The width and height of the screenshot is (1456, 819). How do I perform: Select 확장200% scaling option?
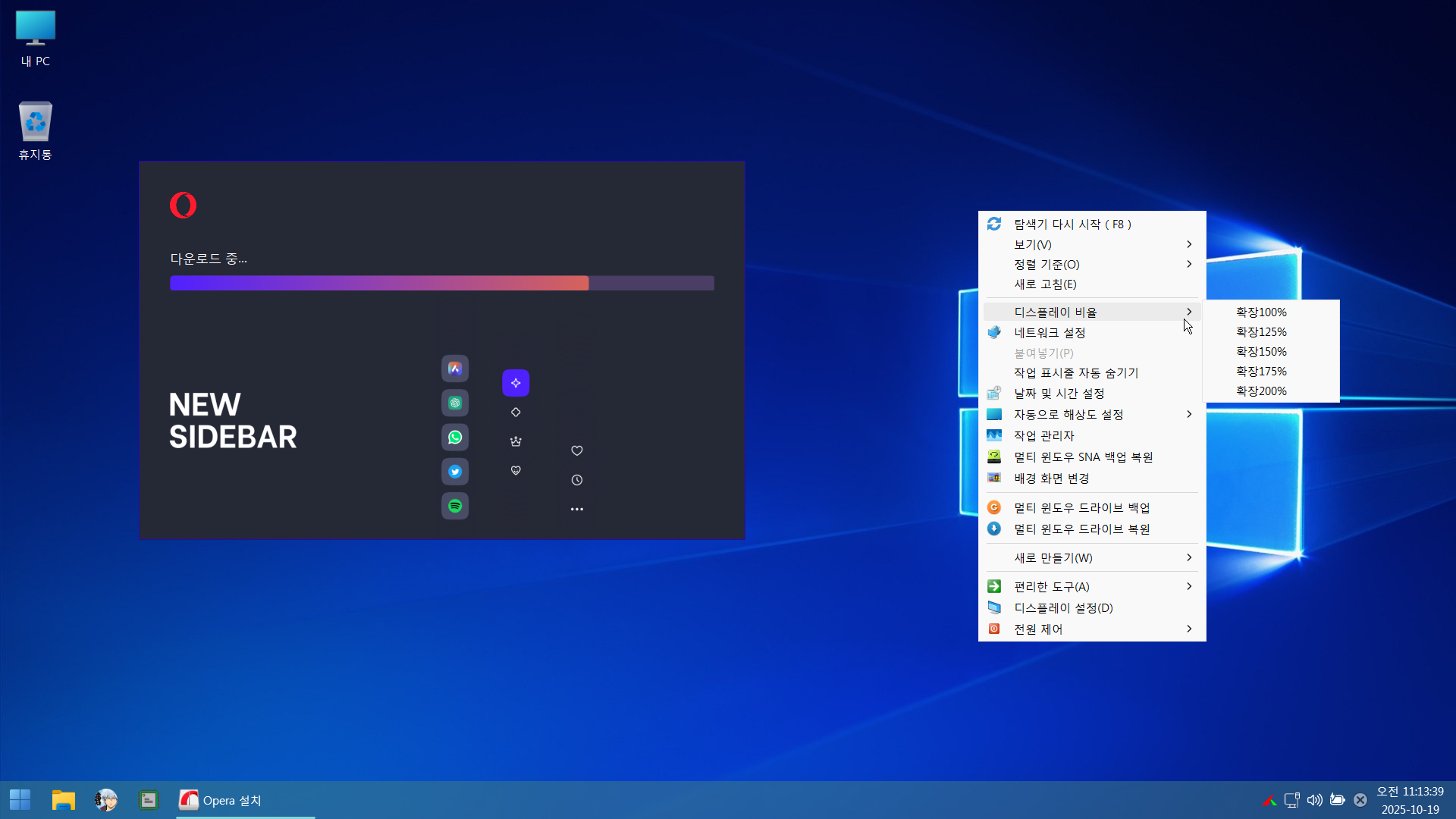point(1261,391)
